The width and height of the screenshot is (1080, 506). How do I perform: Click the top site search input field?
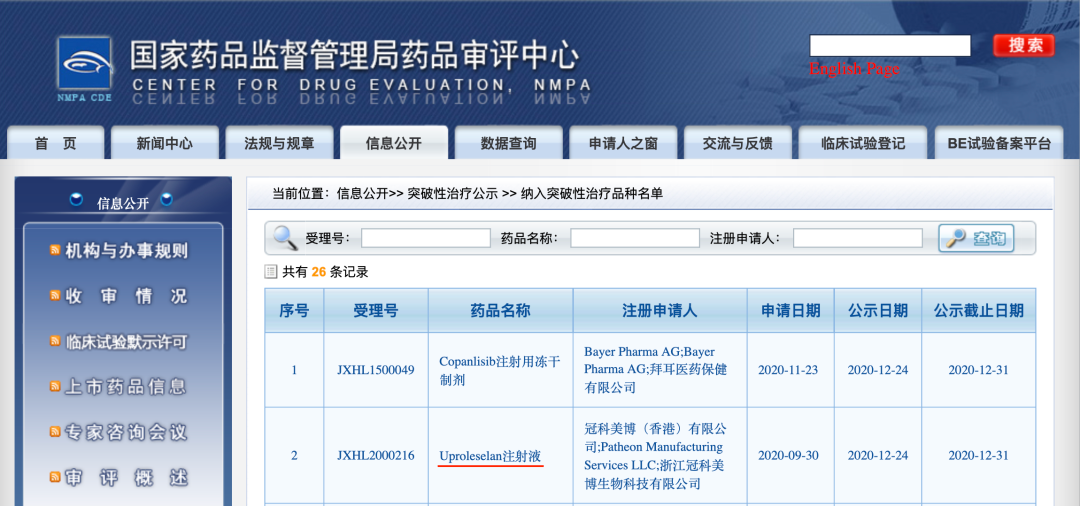pos(890,45)
